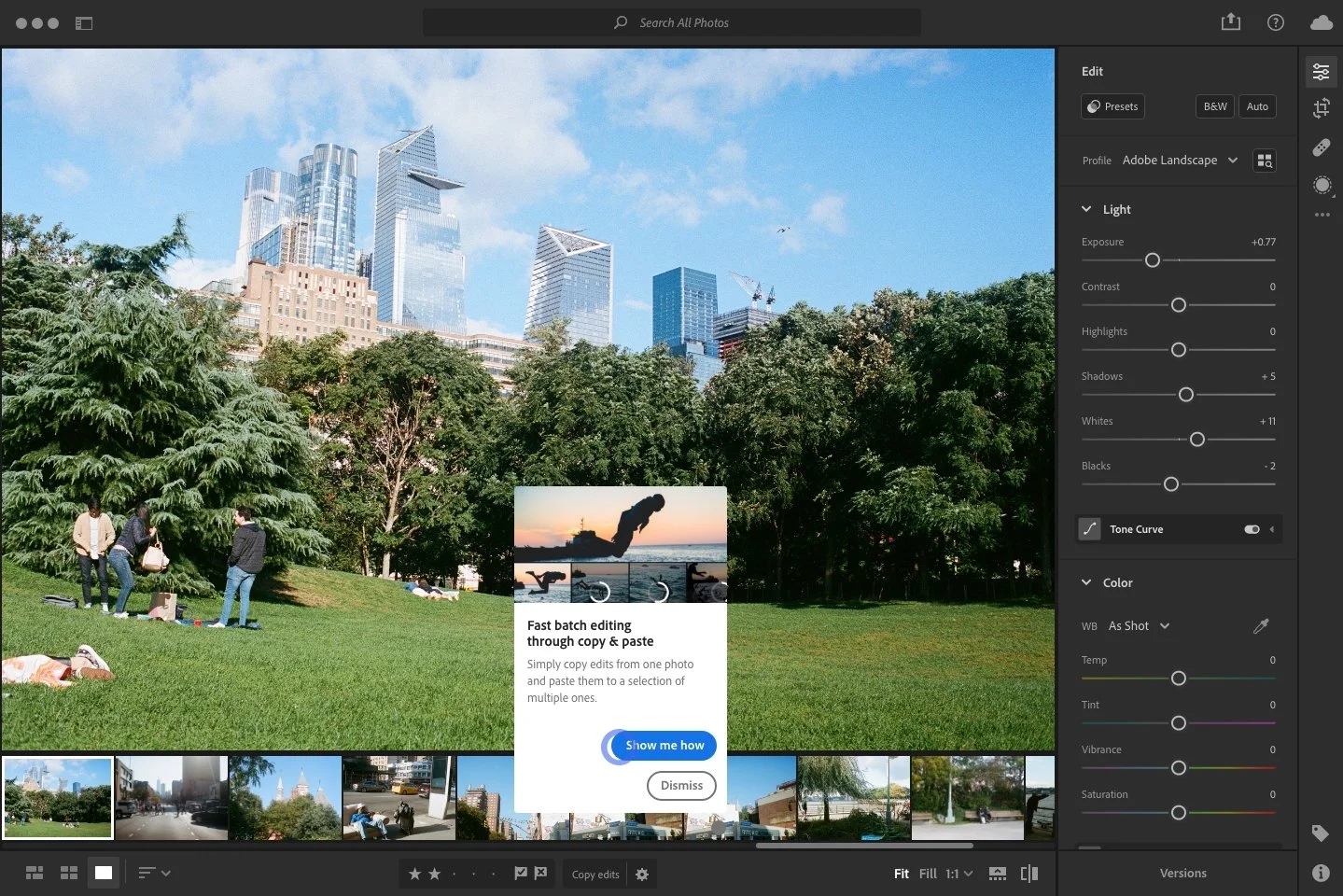Click the Tint slider handle
This screenshot has height=896, width=1343.
pyautogui.click(x=1179, y=723)
